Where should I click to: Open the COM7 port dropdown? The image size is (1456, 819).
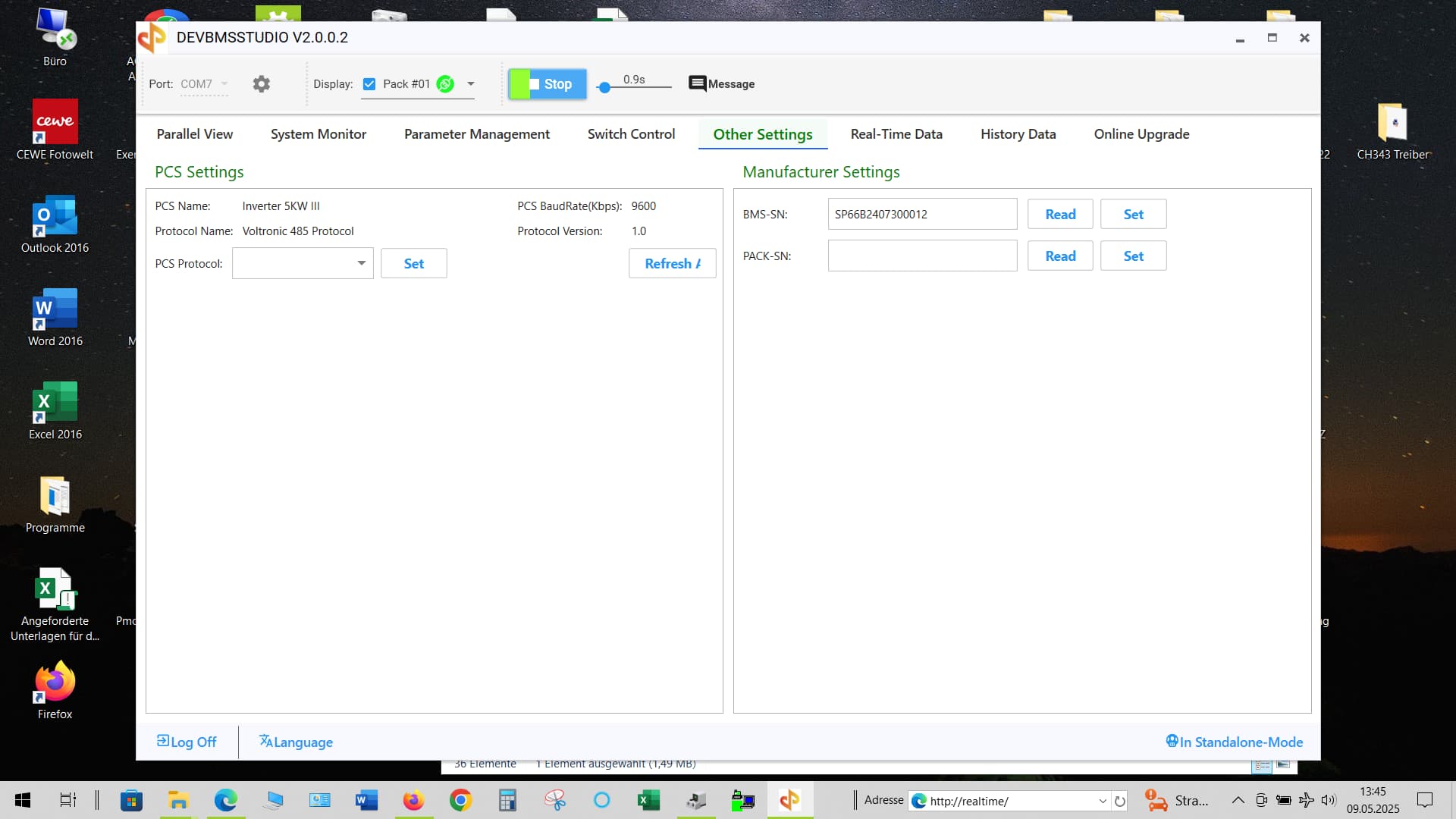click(204, 84)
